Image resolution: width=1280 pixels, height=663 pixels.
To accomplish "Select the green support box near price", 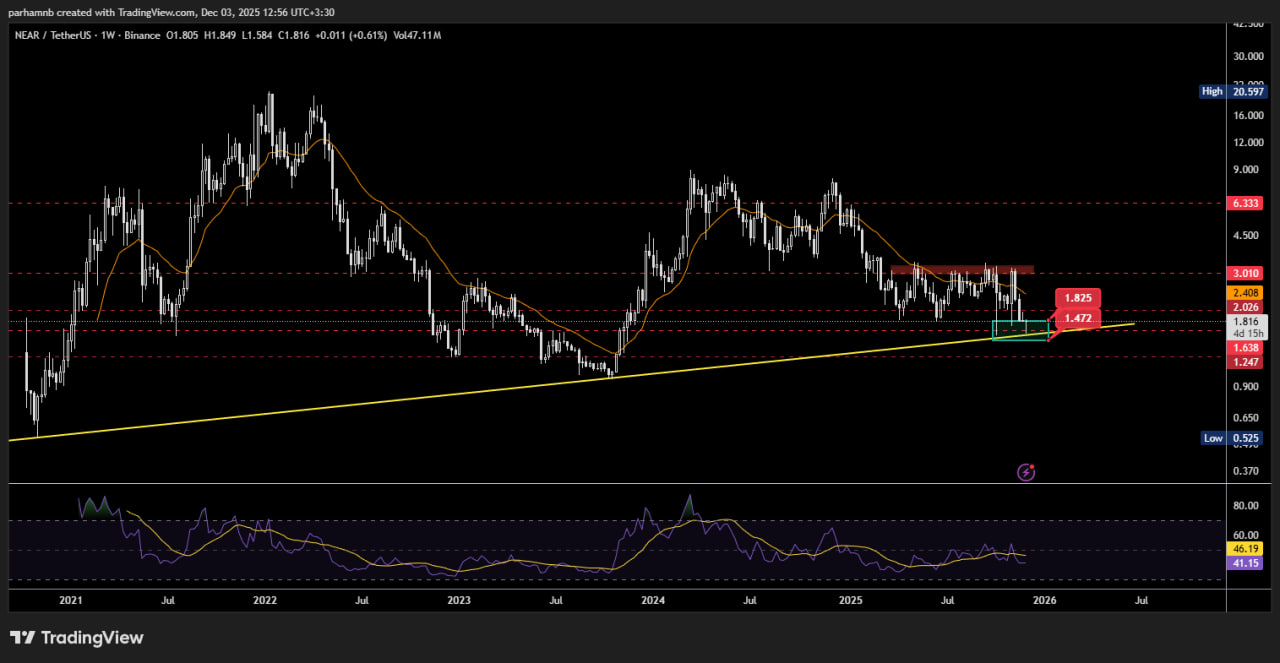I will tap(1019, 330).
